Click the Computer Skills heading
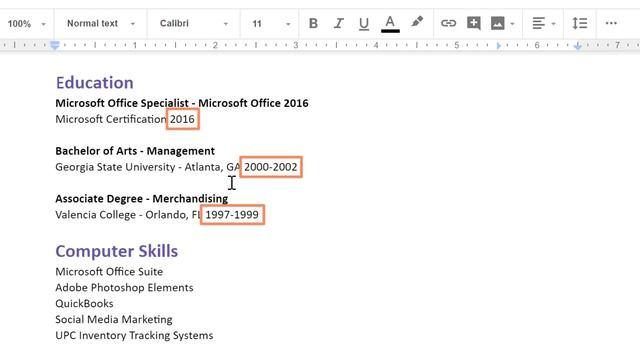The image size is (640, 360). [117, 251]
